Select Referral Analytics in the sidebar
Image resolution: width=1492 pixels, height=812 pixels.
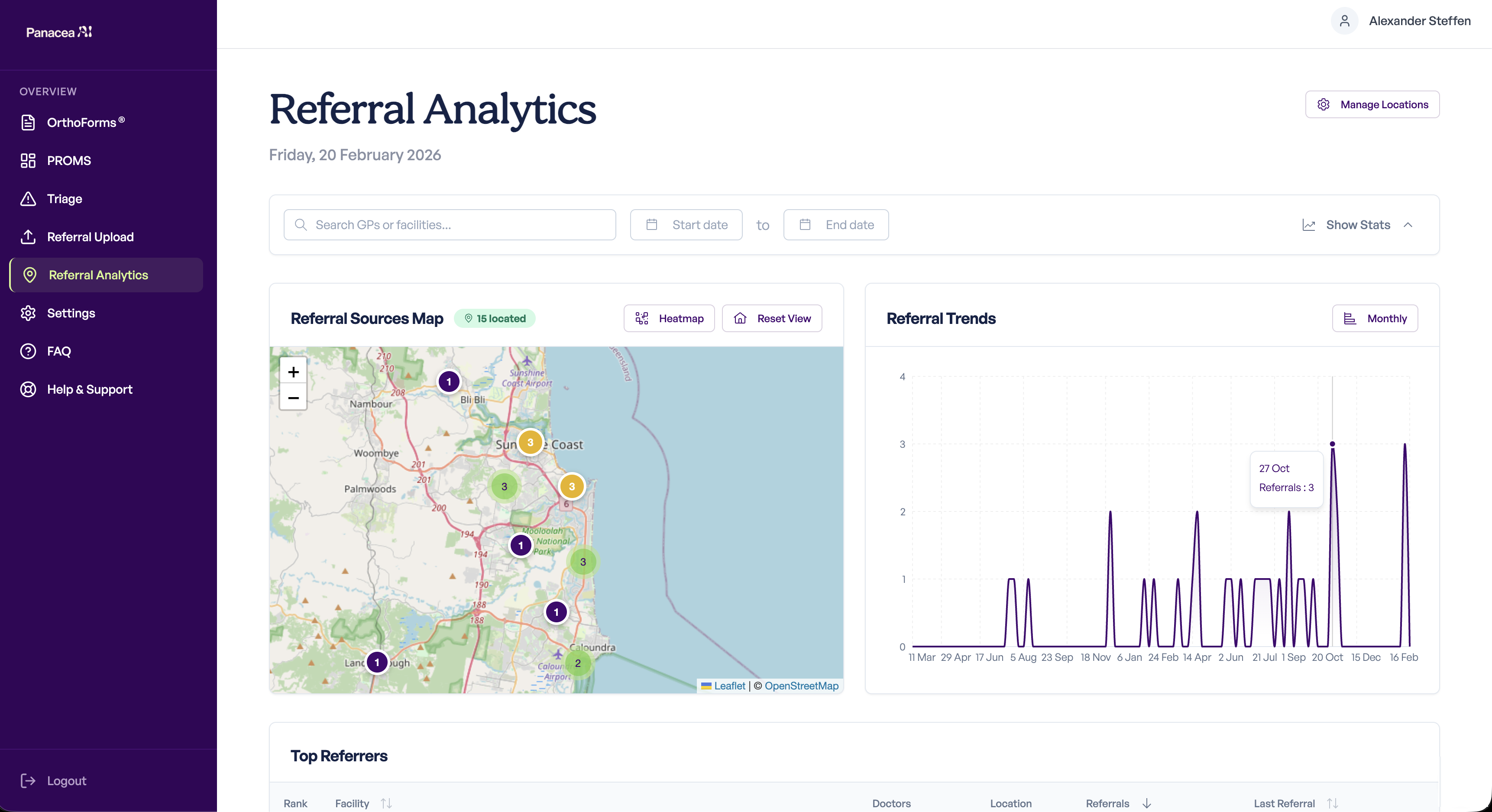97,275
